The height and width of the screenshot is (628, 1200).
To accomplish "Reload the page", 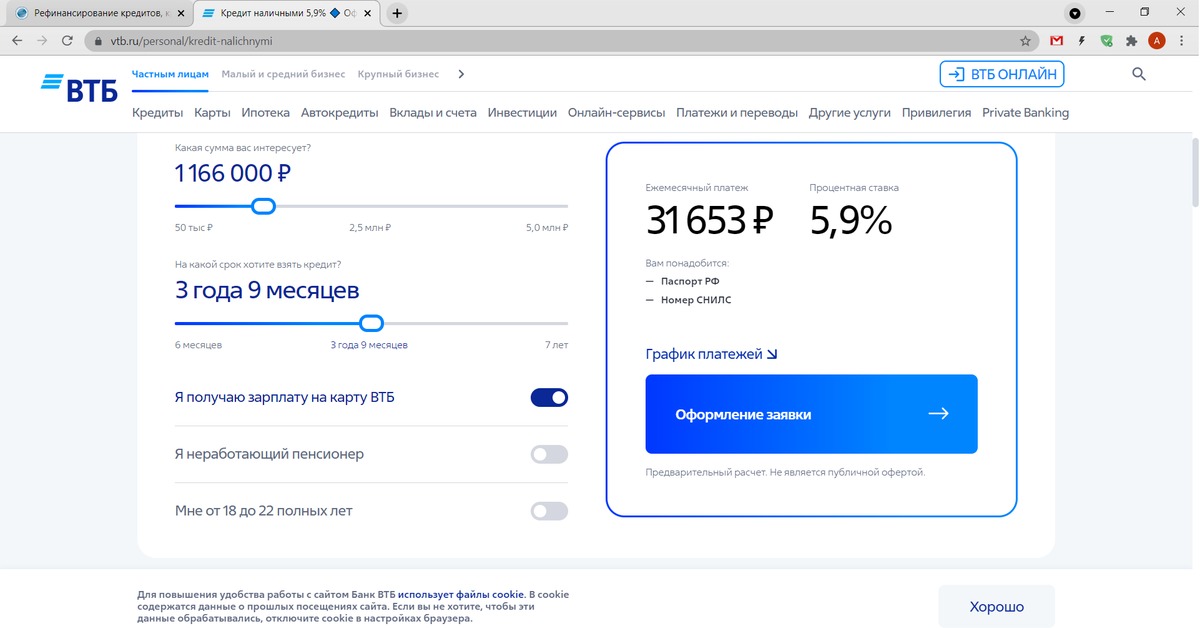I will [x=67, y=41].
